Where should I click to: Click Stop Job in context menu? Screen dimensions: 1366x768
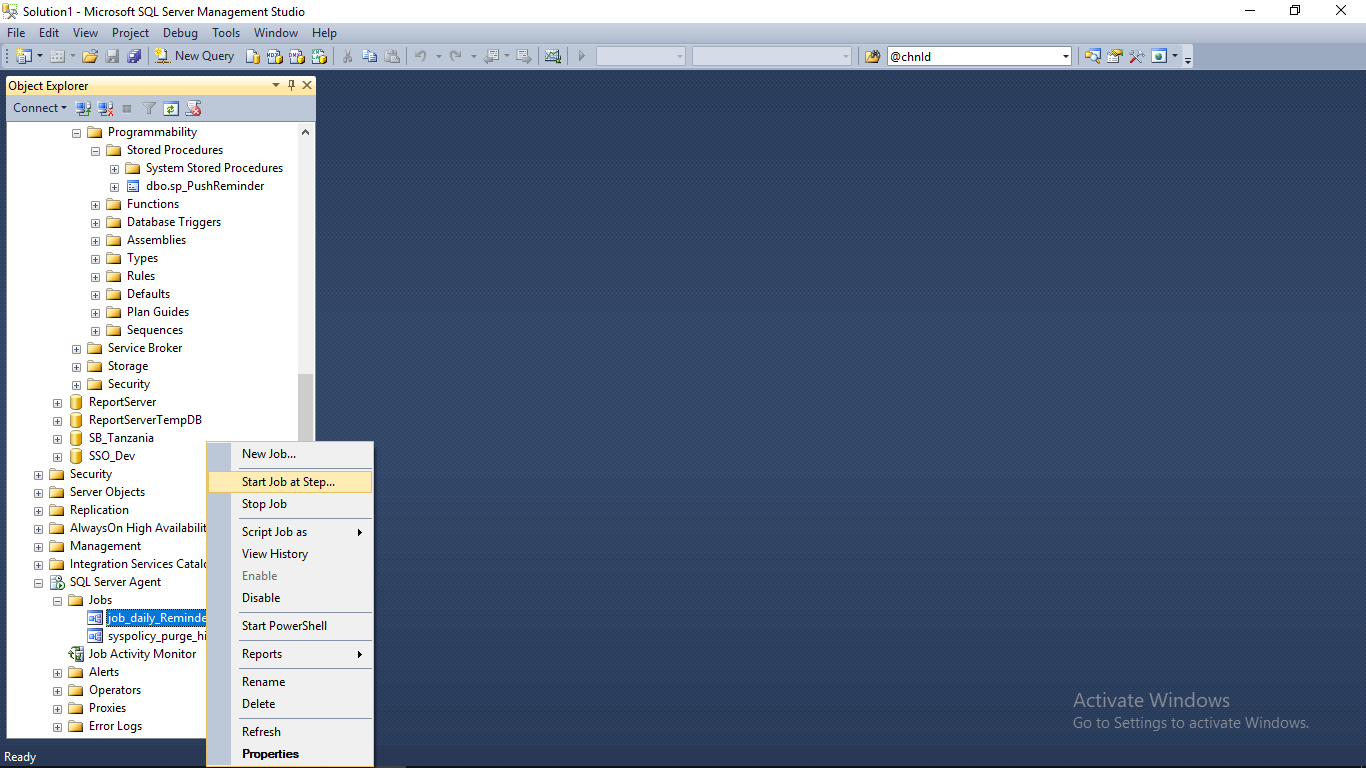pos(289,504)
